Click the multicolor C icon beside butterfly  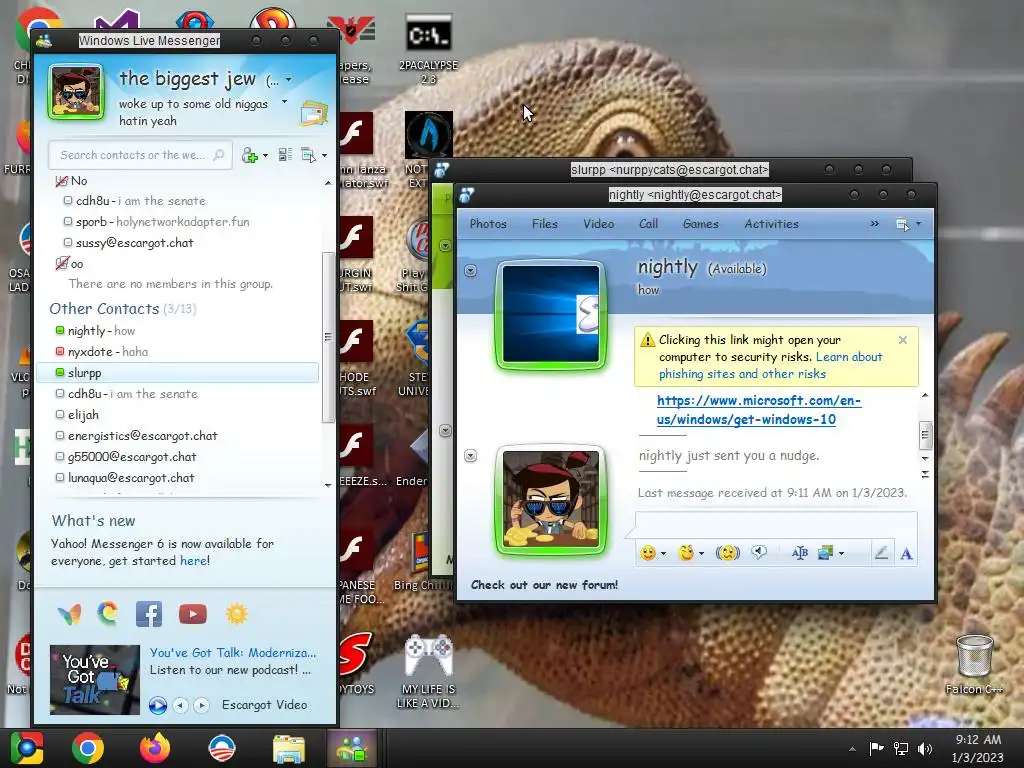point(108,614)
